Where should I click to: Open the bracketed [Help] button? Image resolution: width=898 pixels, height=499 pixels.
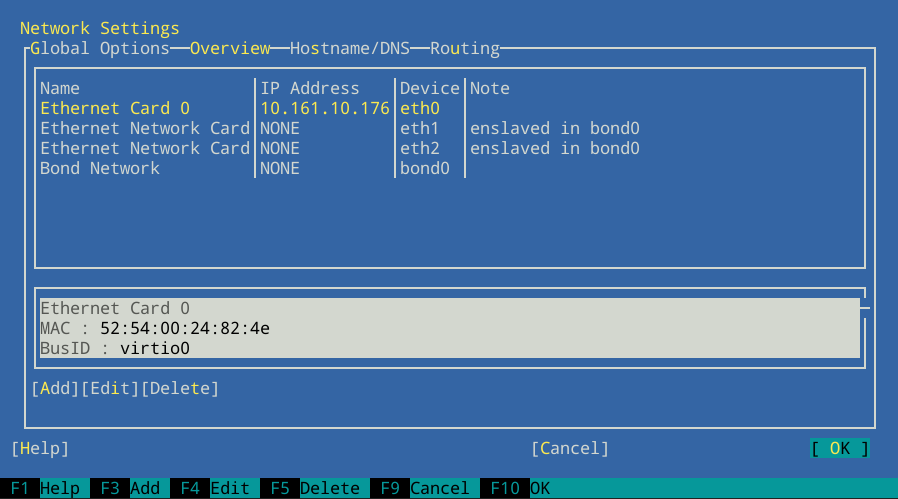(40, 448)
